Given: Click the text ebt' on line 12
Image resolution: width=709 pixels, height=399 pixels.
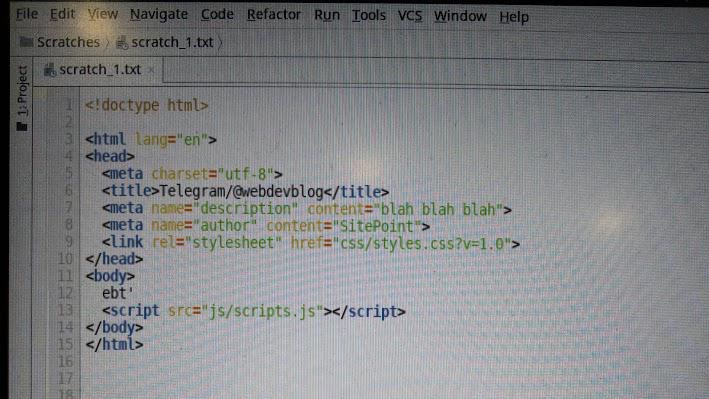Looking at the screenshot, I should click(118, 293).
